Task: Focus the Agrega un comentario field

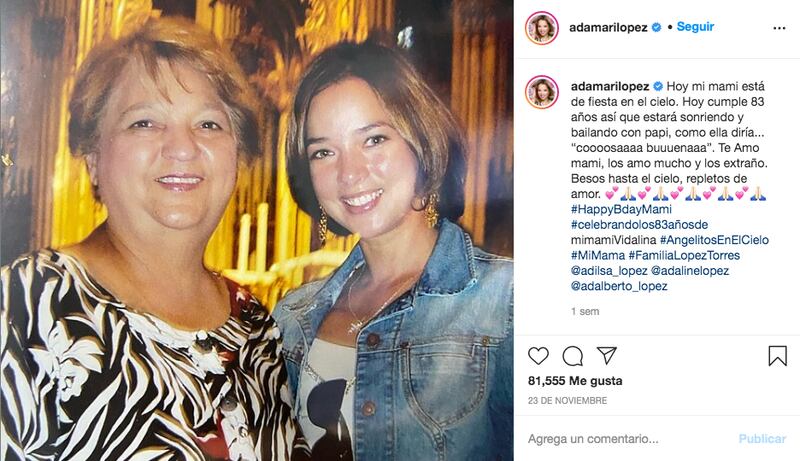Action: (629, 439)
